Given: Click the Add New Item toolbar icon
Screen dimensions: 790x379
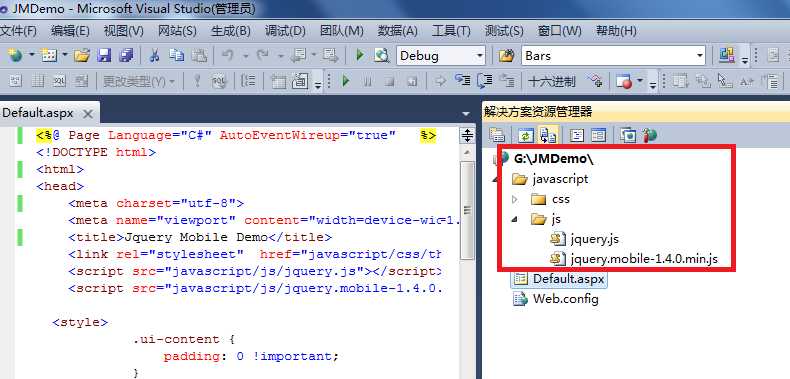Looking at the screenshot, I should point(49,55).
